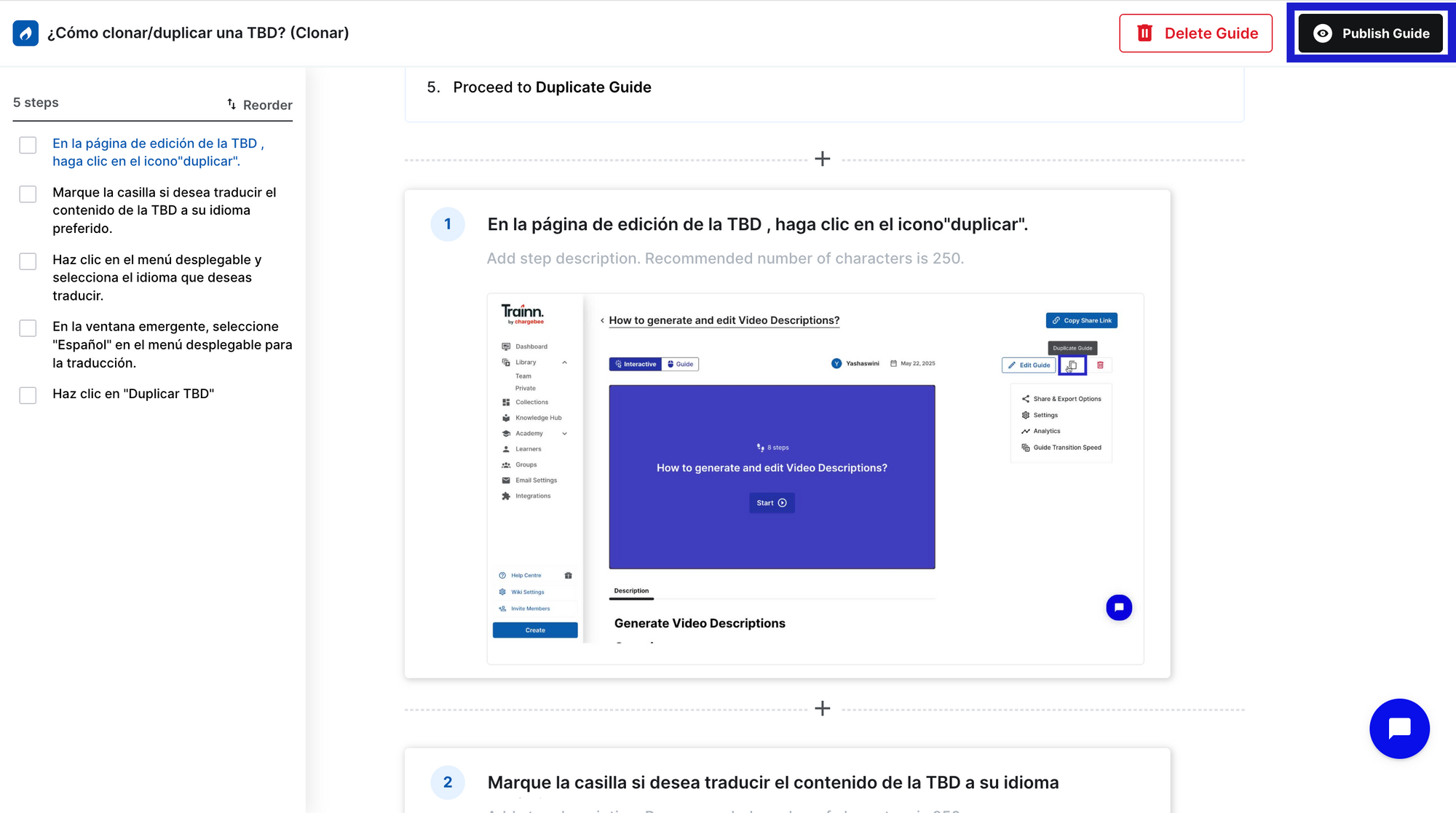The image size is (1456, 813).
Task: Click the Publish Guide button
Action: coord(1371,33)
